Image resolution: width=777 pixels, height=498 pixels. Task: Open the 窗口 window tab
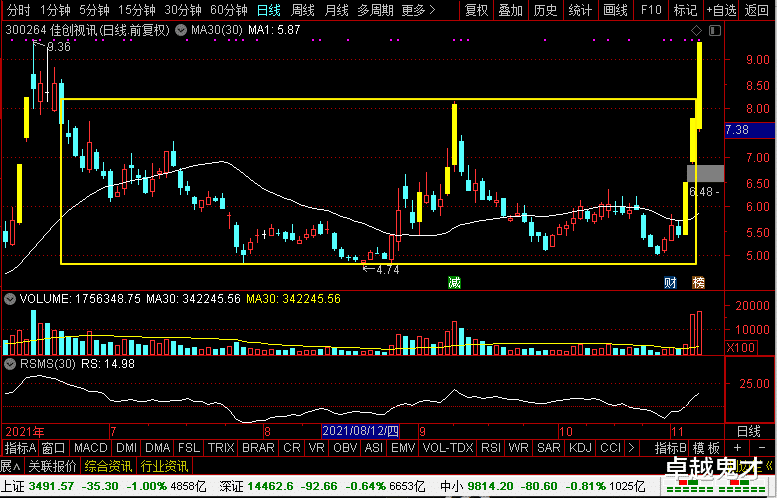53,448
